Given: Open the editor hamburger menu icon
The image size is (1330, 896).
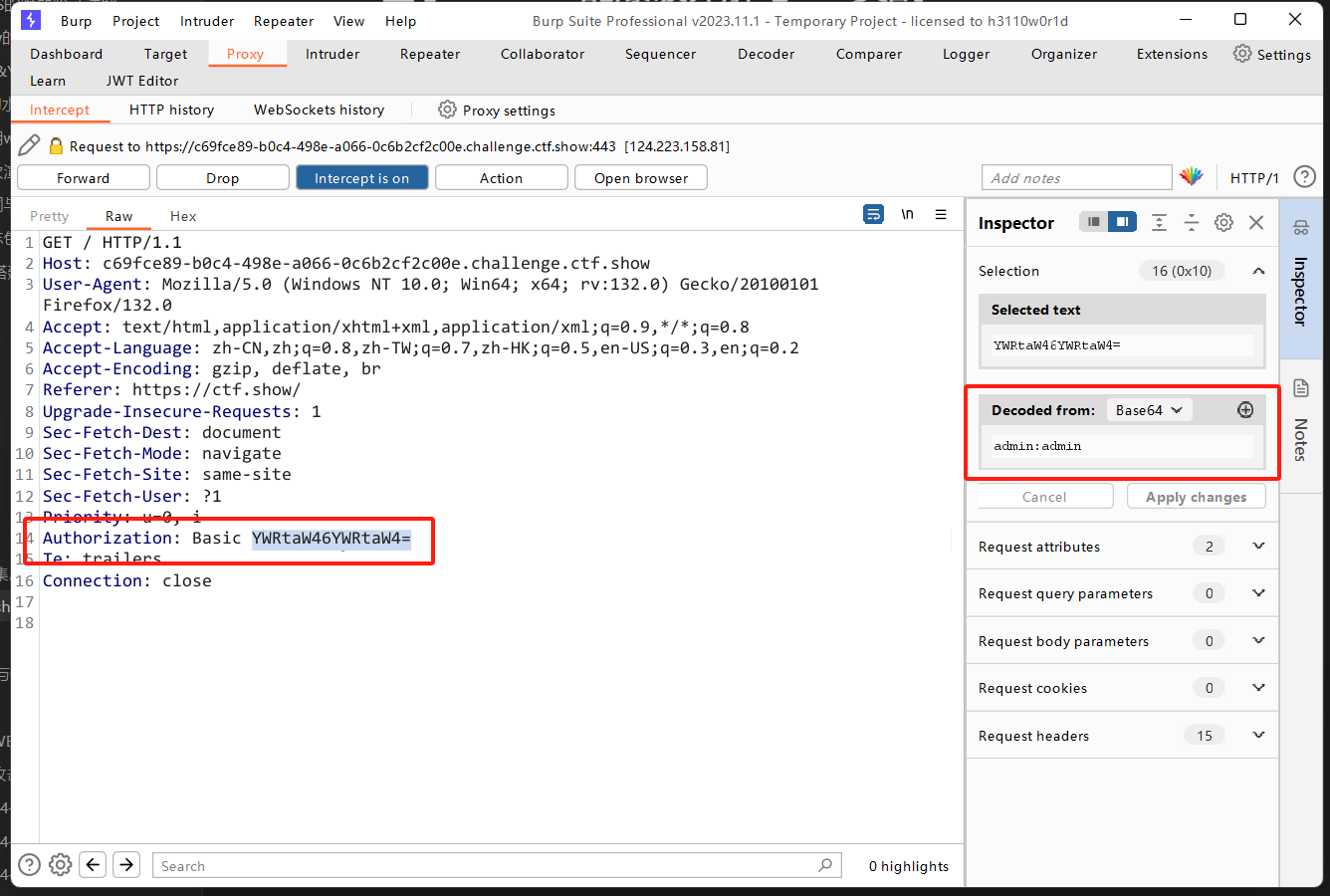Looking at the screenshot, I should click(941, 214).
